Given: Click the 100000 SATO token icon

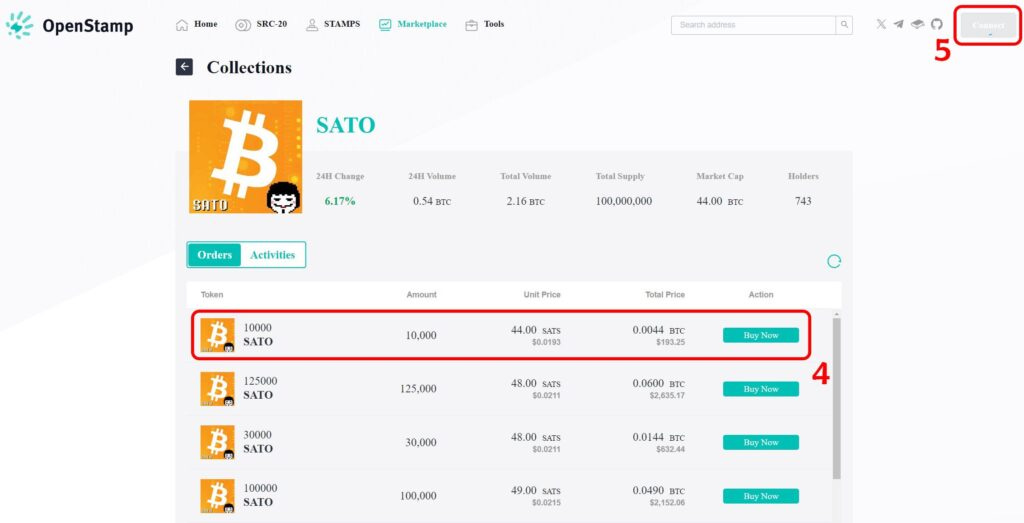Looking at the screenshot, I should [217, 496].
